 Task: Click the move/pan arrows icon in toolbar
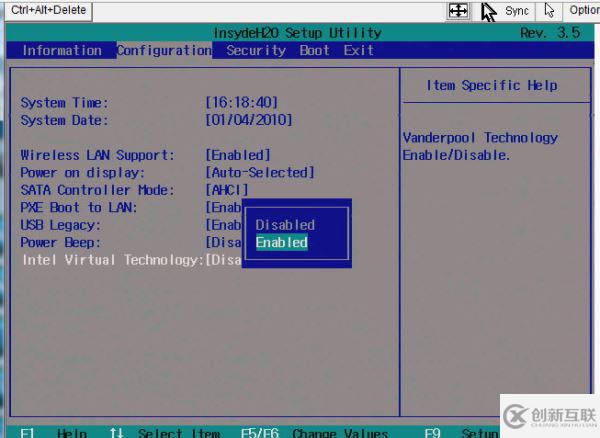[458, 11]
